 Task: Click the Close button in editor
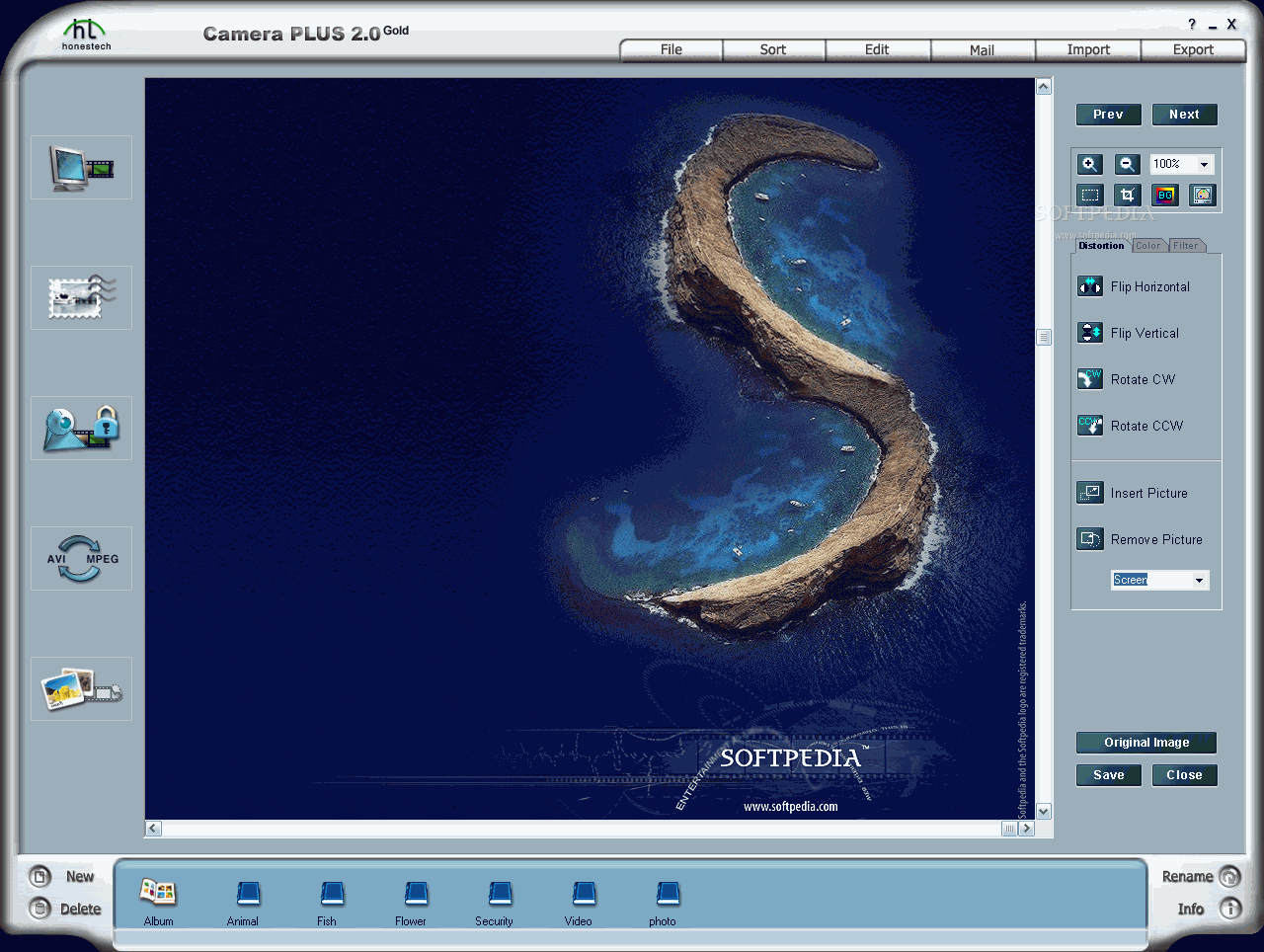(x=1184, y=775)
